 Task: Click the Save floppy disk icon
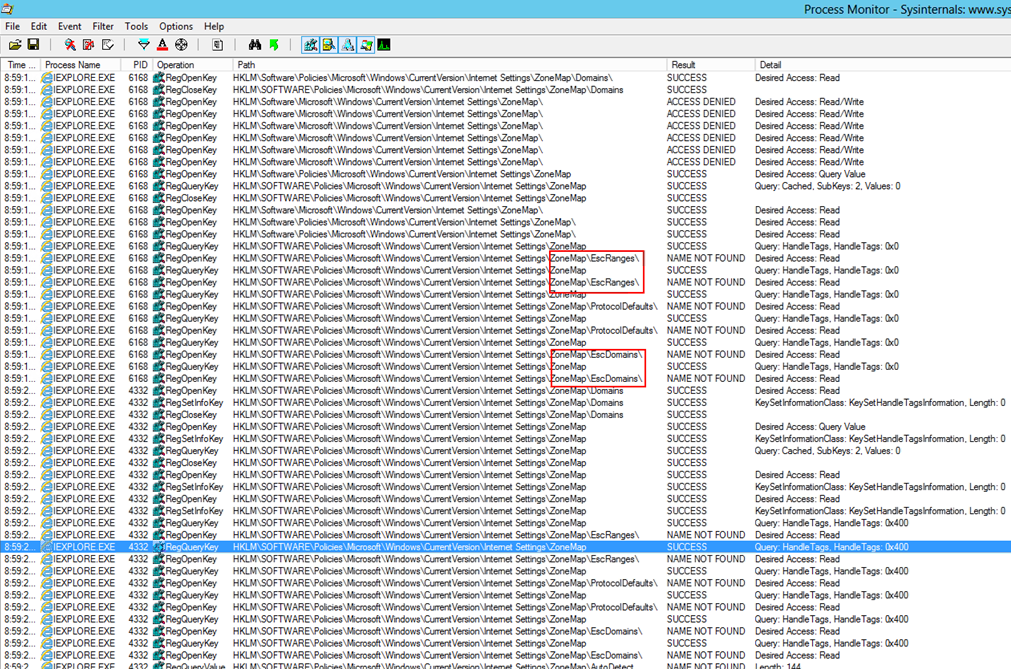pos(33,44)
